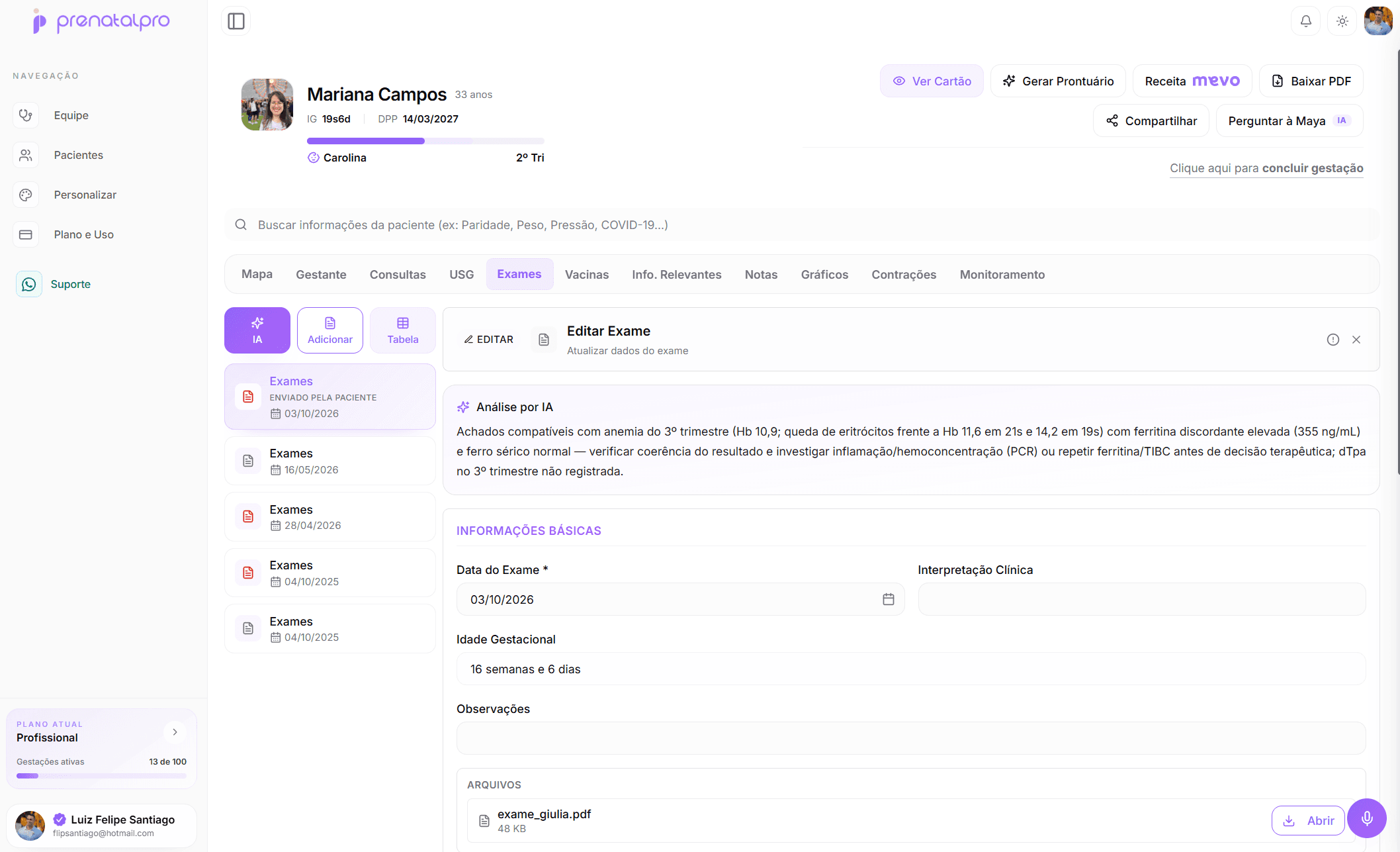This screenshot has height=852, width=1400.
Task: Expand the Plano Atual chevron
Action: point(175,732)
